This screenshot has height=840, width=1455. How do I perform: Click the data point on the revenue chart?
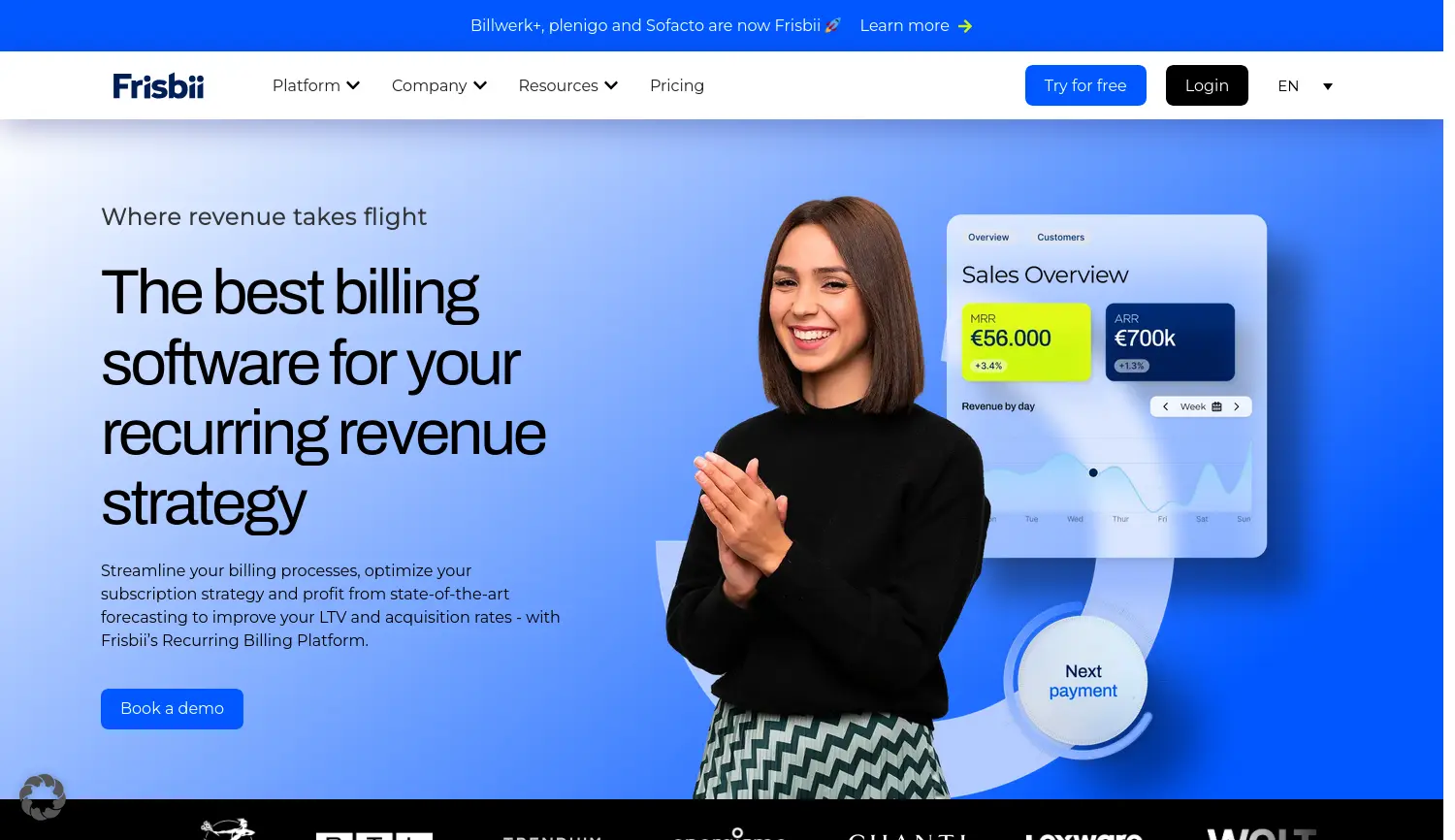coord(1093,473)
